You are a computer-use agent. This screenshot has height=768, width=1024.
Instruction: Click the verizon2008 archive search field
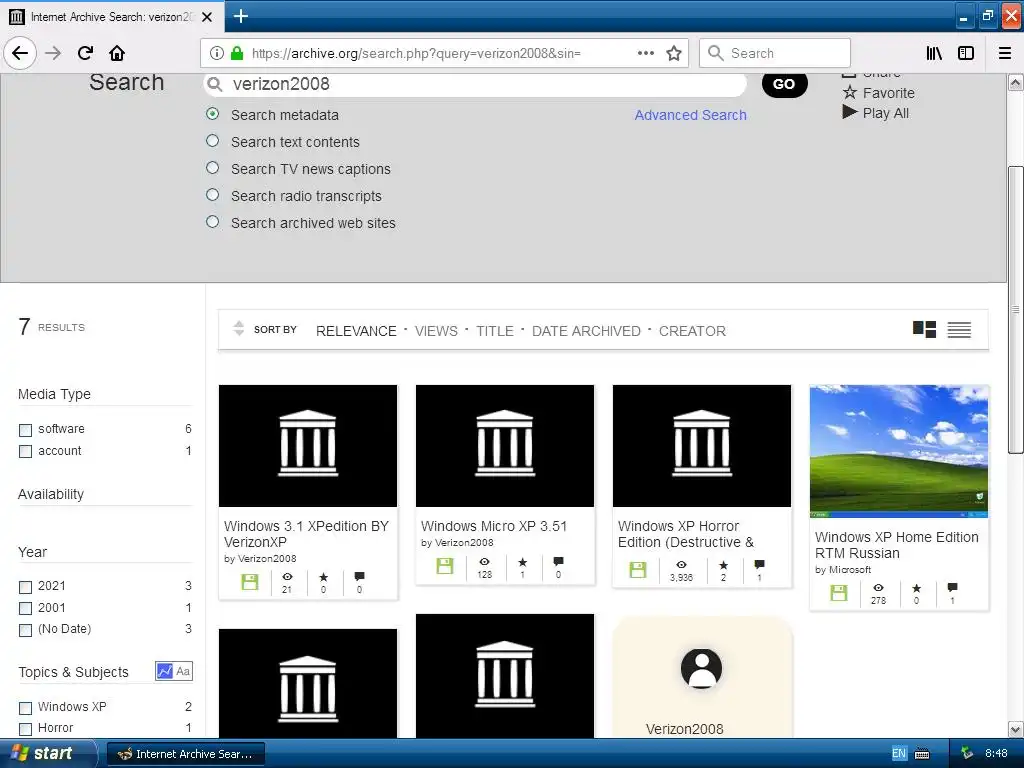tap(475, 84)
